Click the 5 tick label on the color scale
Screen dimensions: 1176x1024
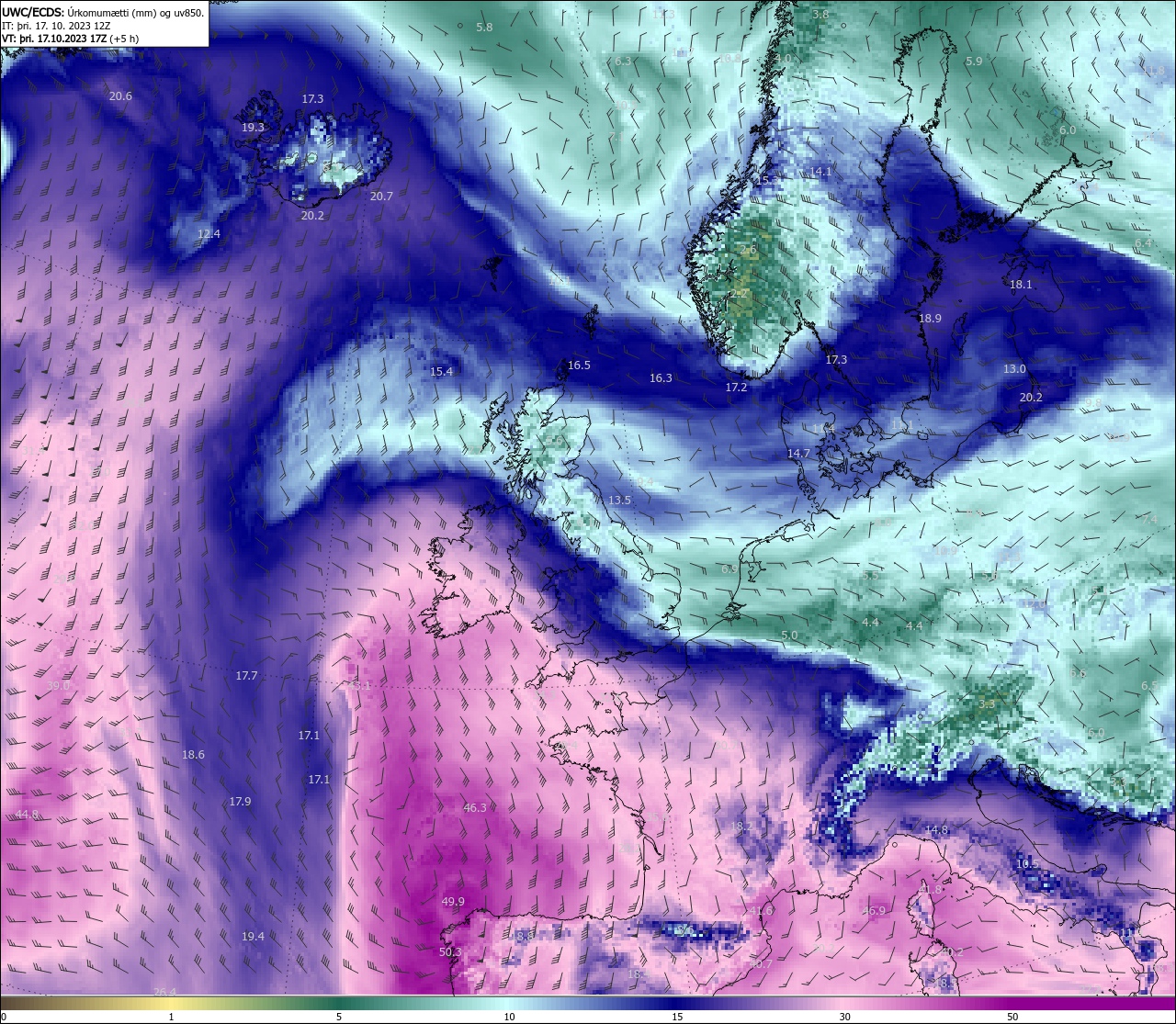pyautogui.click(x=339, y=1017)
